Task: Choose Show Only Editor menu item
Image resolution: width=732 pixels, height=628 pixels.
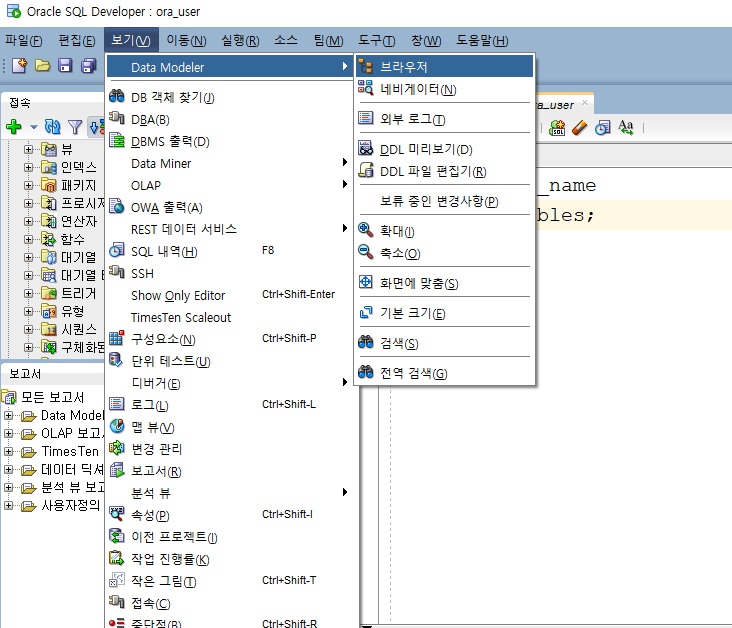Action: point(229,295)
